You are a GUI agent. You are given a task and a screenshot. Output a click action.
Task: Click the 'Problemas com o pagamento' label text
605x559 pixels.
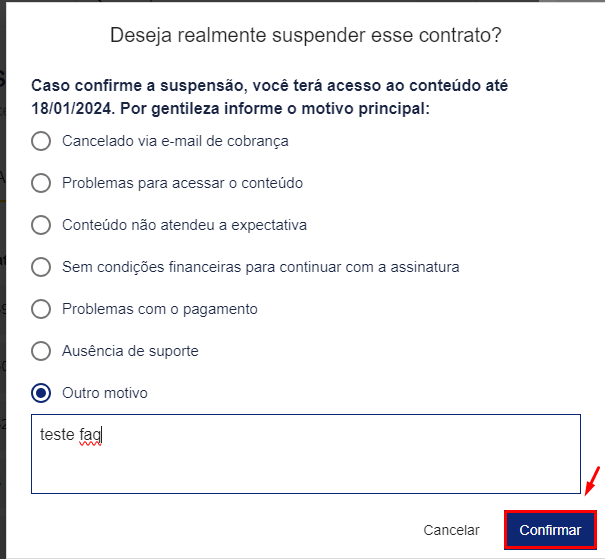click(160, 309)
